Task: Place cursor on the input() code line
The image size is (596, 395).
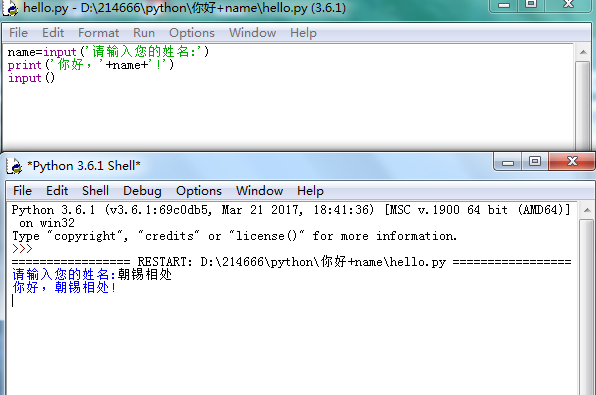Action: pos(32,78)
